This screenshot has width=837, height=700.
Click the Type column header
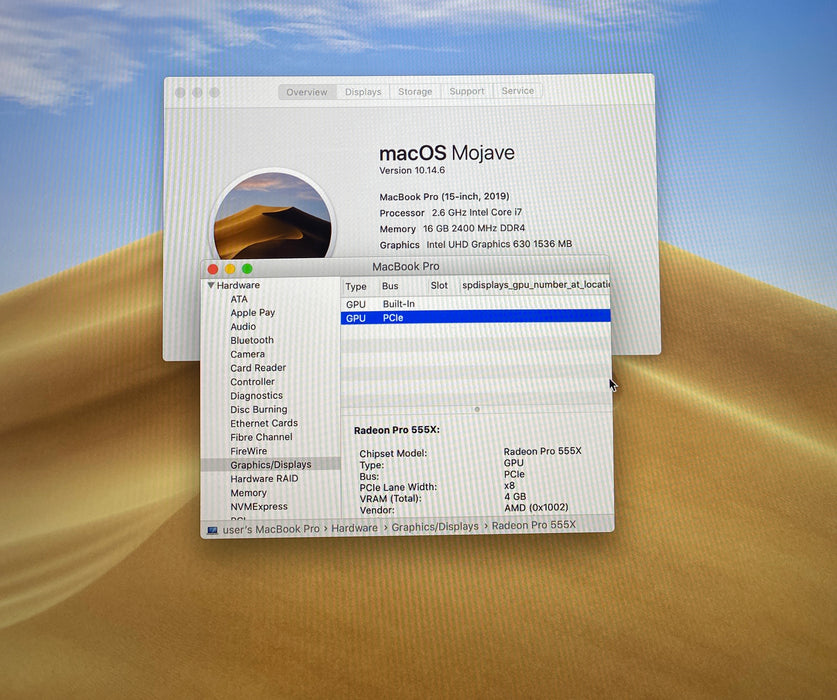click(x=356, y=286)
